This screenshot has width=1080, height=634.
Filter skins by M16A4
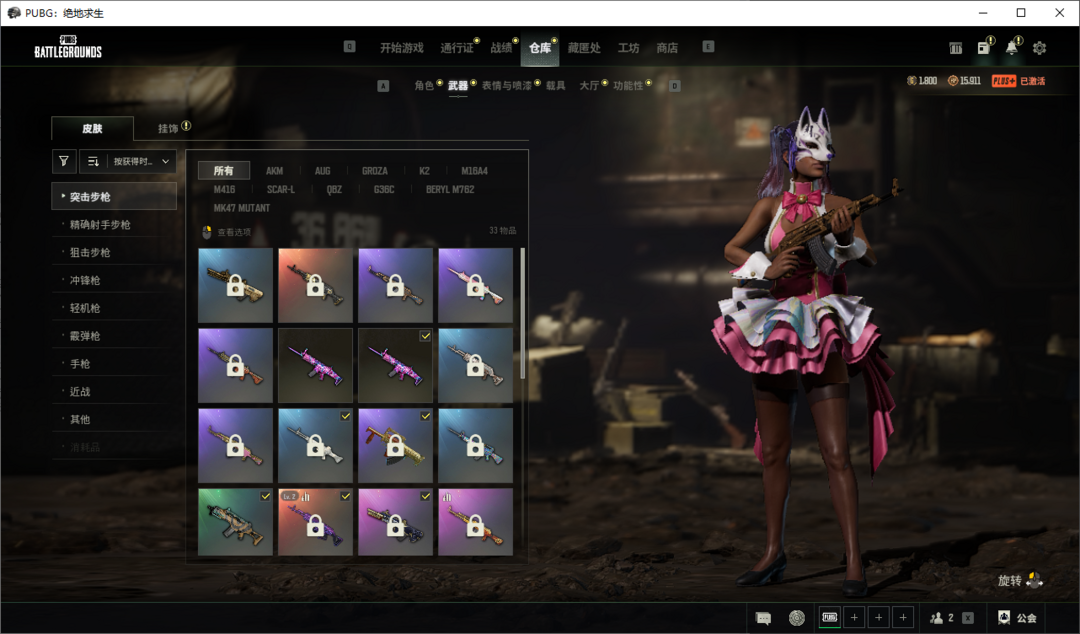pyautogui.click(x=475, y=171)
